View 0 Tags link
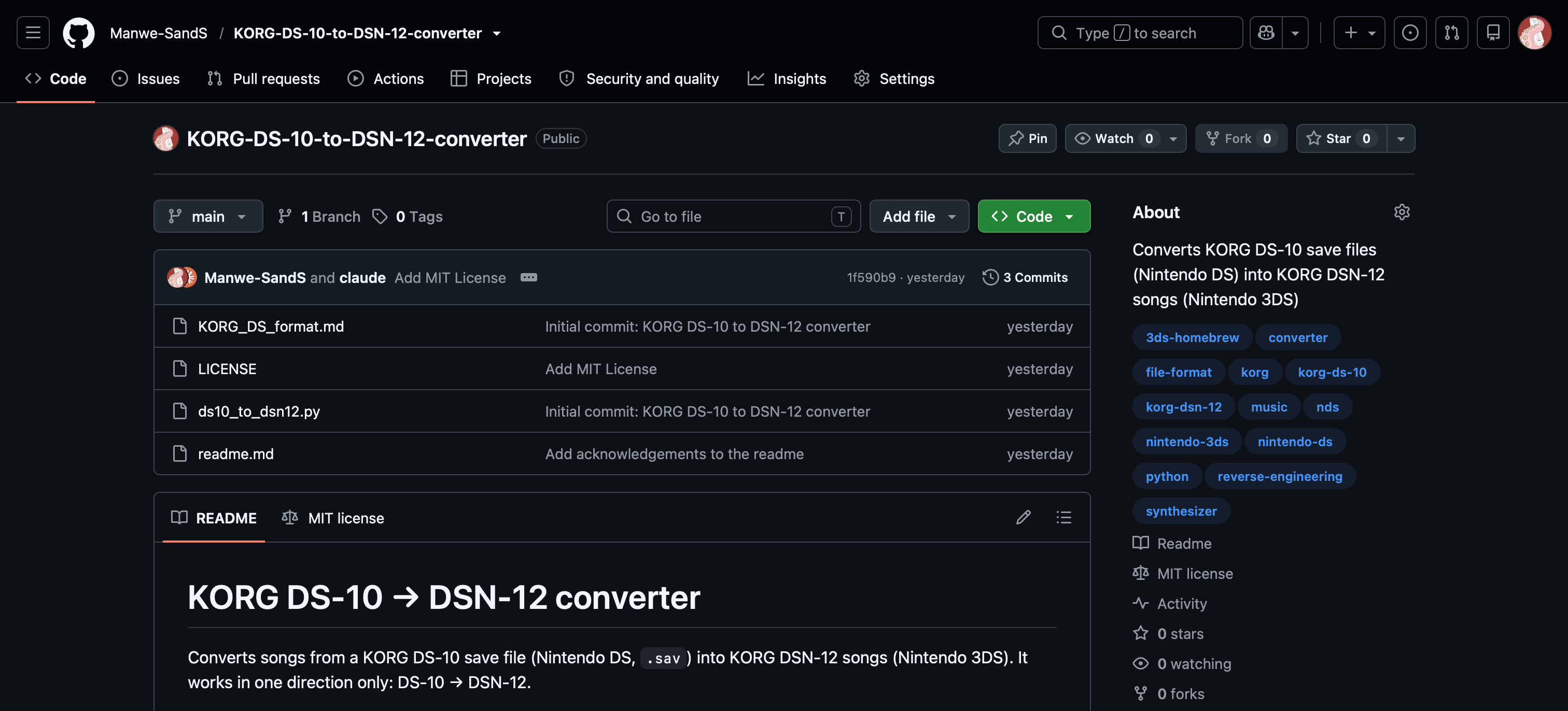1568x711 pixels. click(x=407, y=217)
